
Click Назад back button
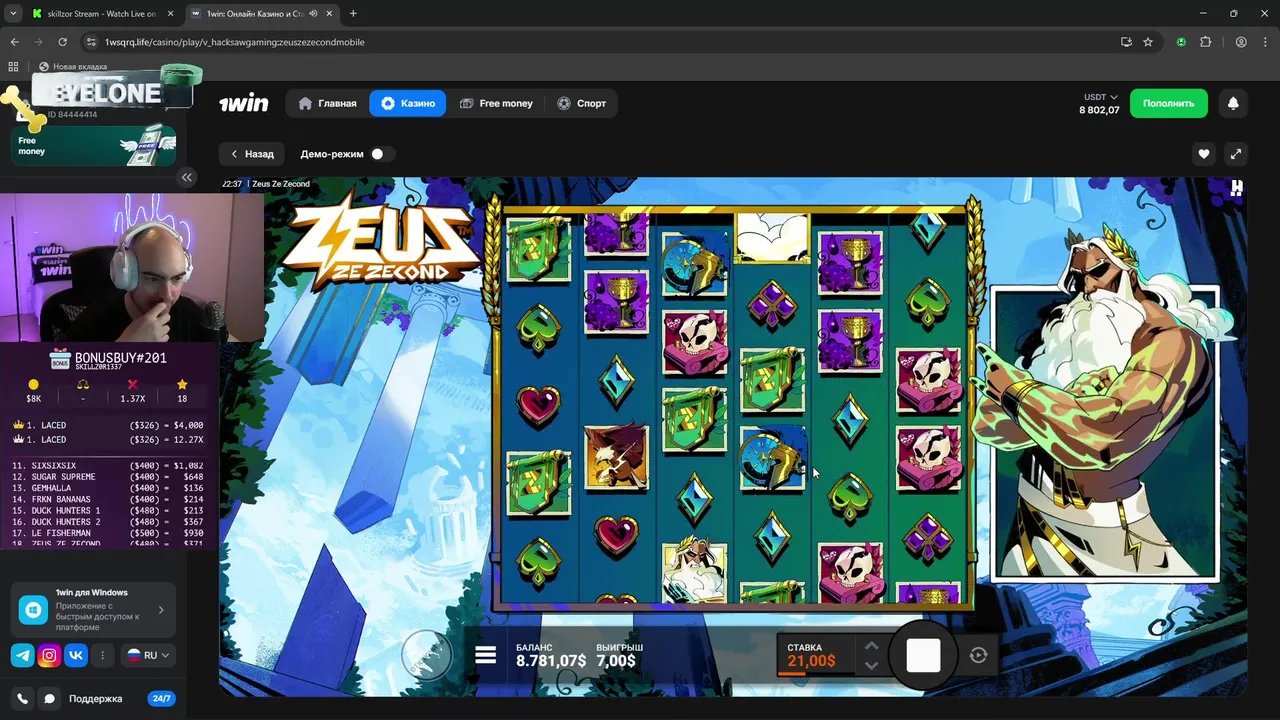pos(252,154)
